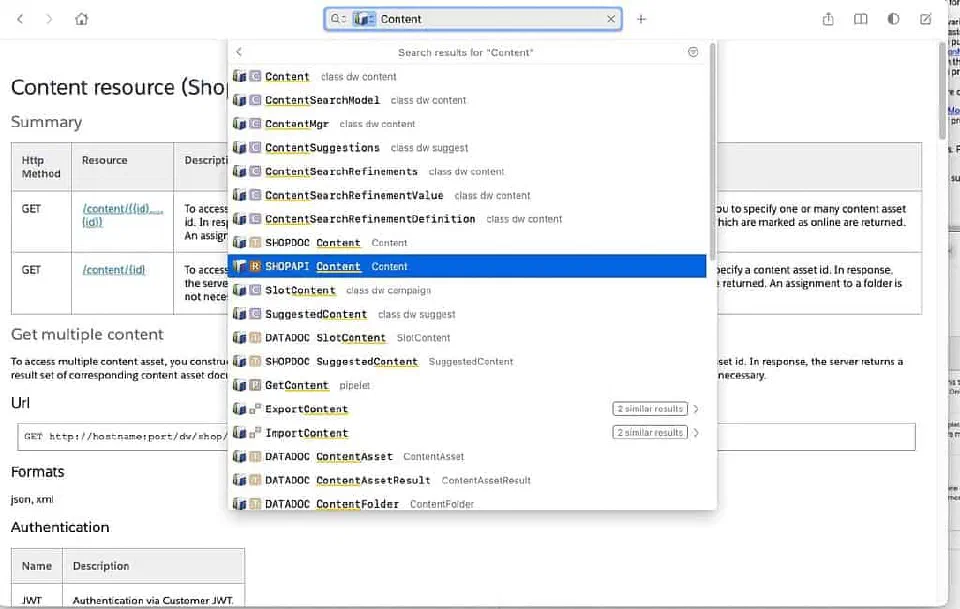Screen dimensions: 960x609
Task: Select ContentMgr result
Action: coord(467,124)
